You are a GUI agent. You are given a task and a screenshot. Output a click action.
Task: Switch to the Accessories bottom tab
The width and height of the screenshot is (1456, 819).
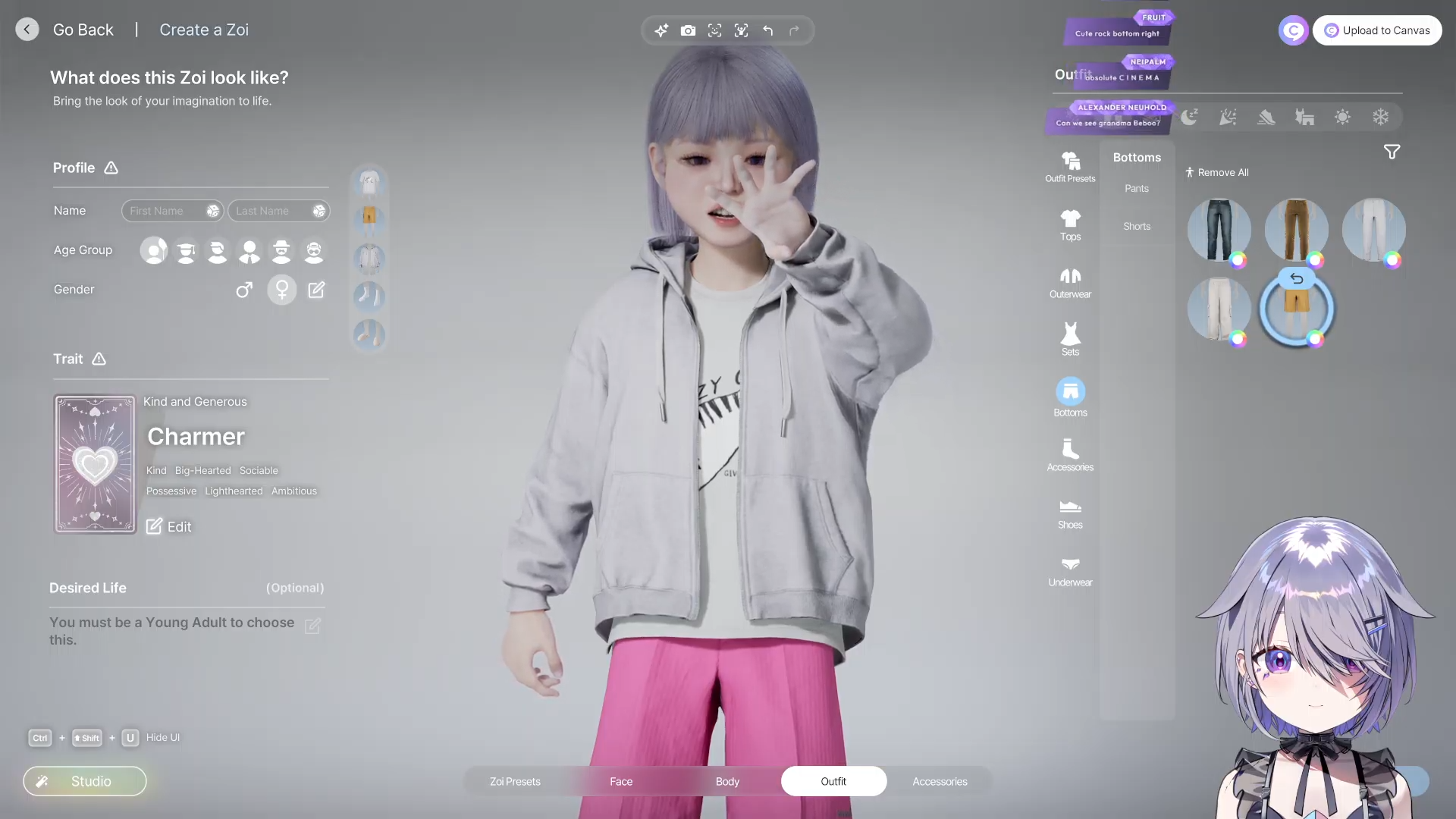(940, 781)
